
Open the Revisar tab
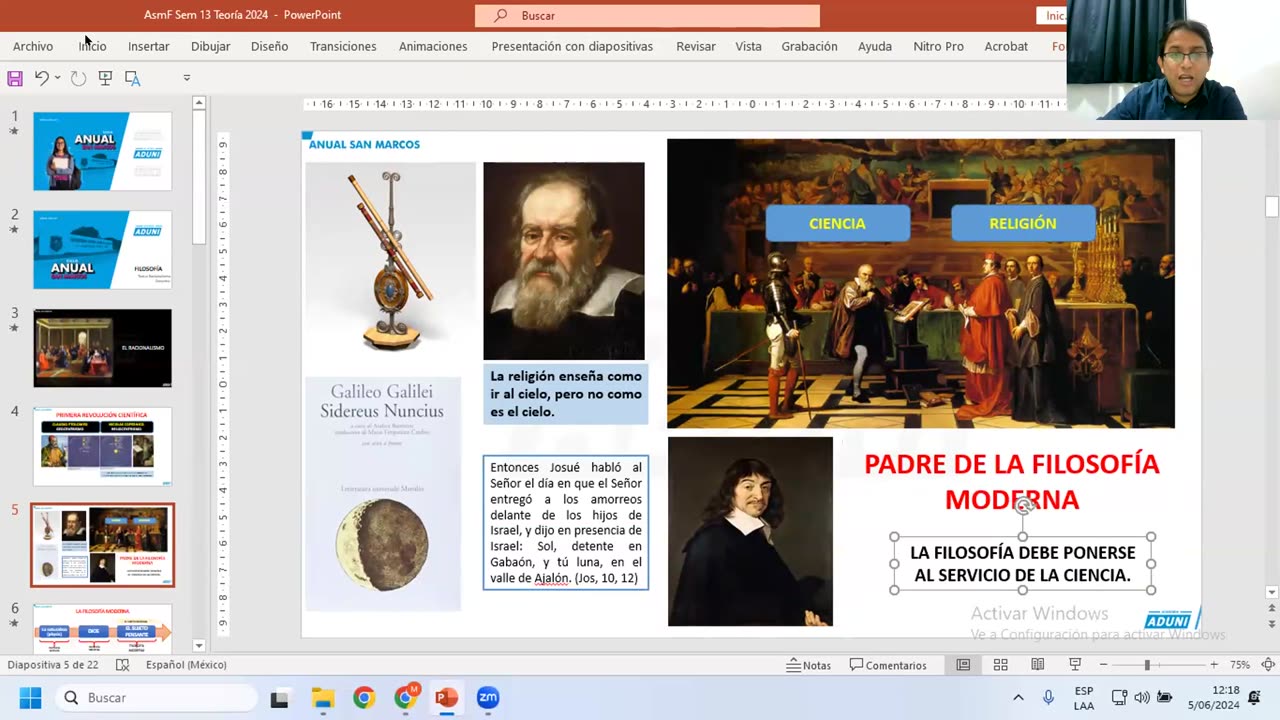[696, 46]
